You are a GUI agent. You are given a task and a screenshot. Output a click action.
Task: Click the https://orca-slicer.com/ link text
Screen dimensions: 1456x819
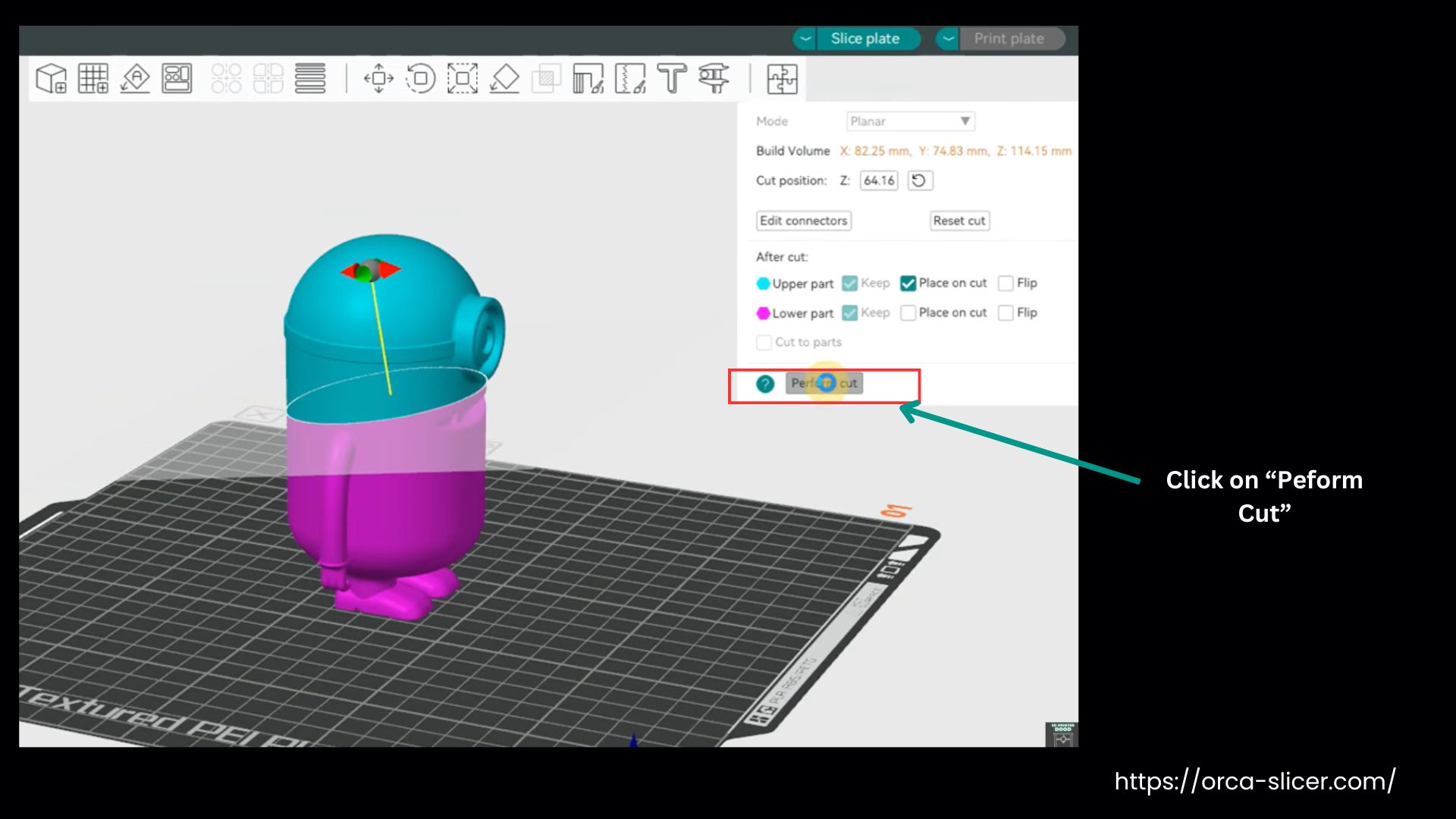pyautogui.click(x=1255, y=781)
